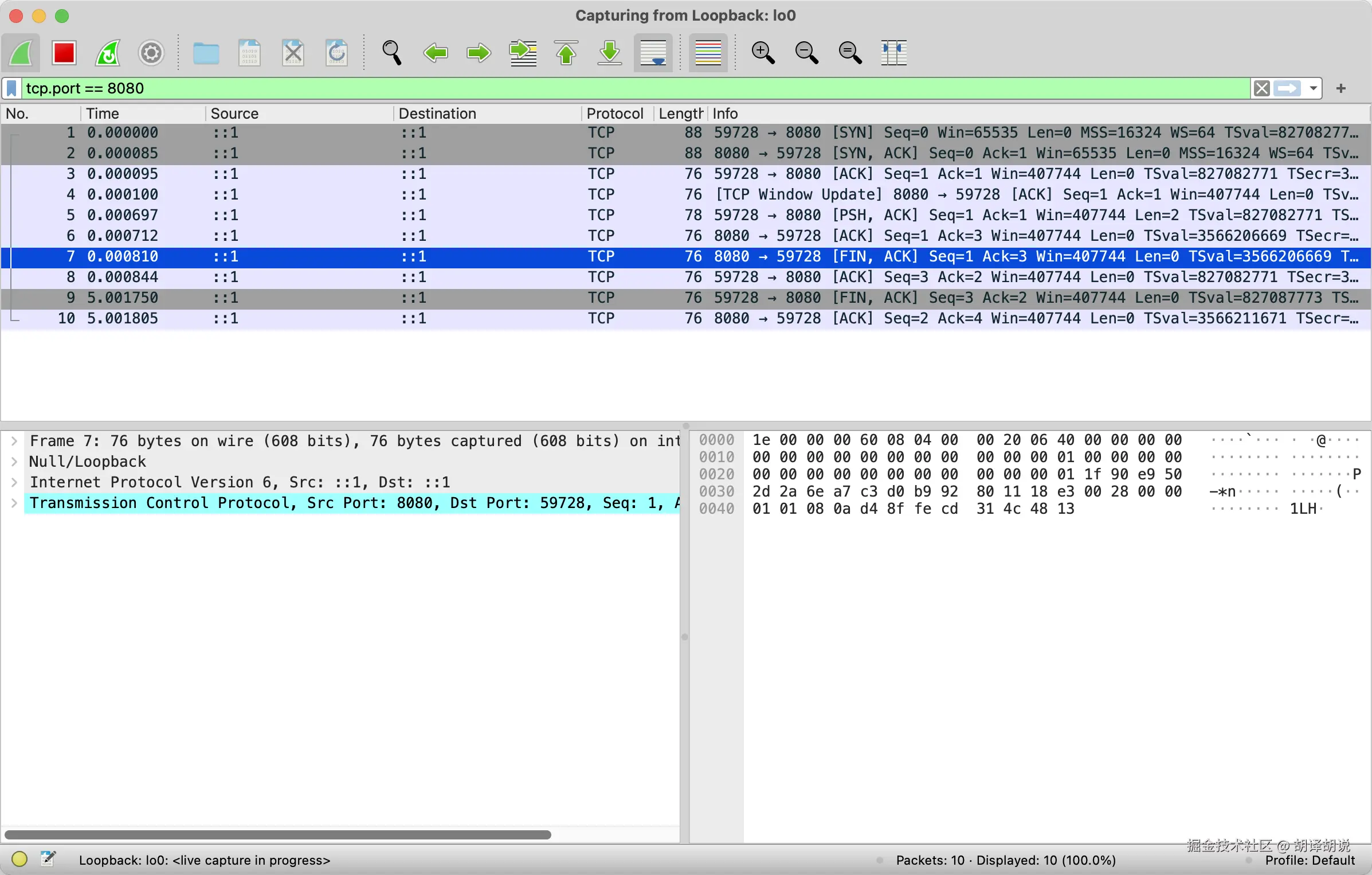Open the display filter history dropdown

[1313, 88]
